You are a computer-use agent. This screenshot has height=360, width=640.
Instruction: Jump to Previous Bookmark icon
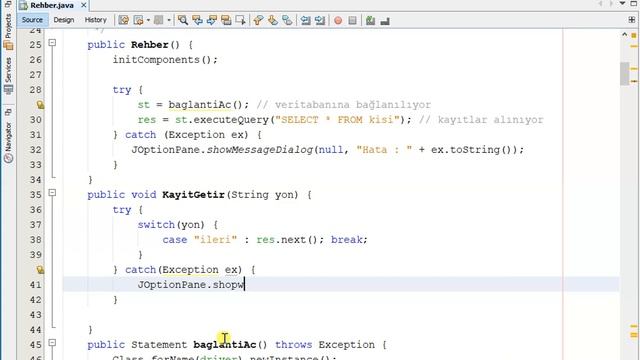click(258, 20)
